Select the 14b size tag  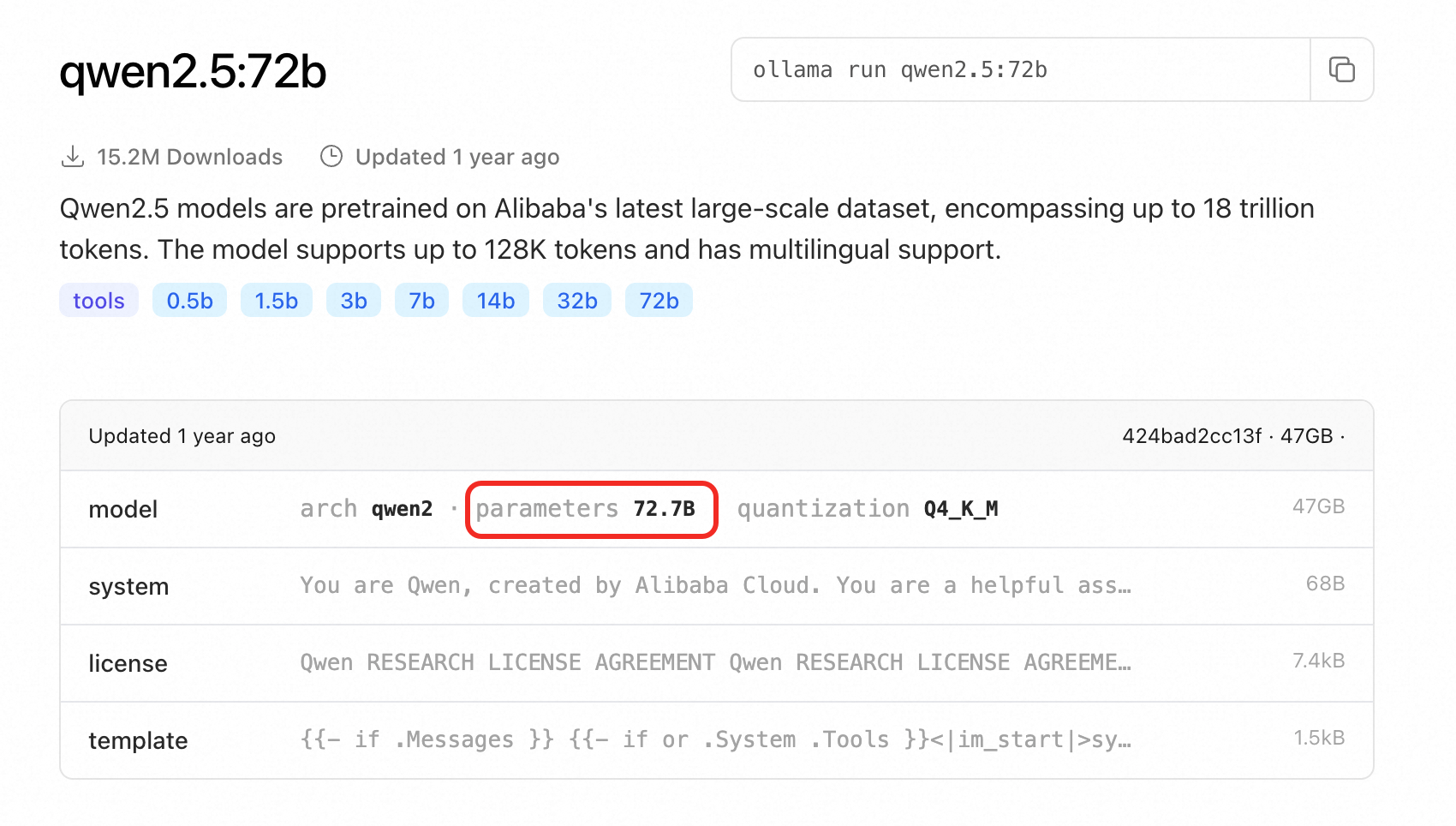pos(495,301)
